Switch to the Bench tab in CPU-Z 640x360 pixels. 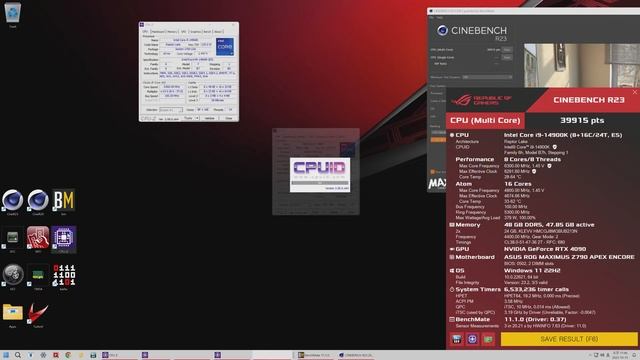[207, 31]
